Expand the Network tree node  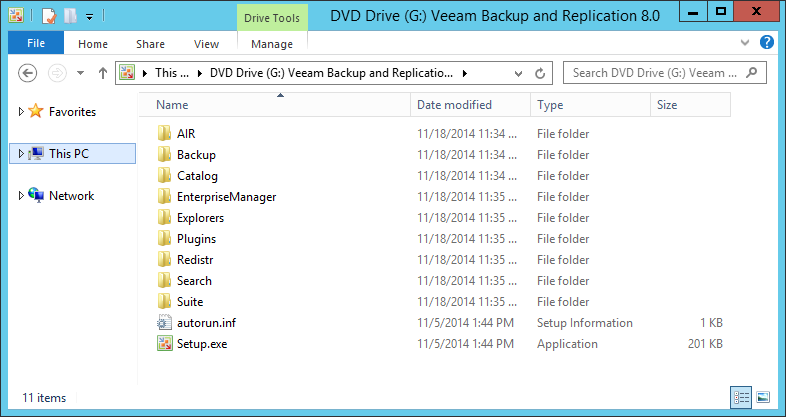click(x=21, y=195)
